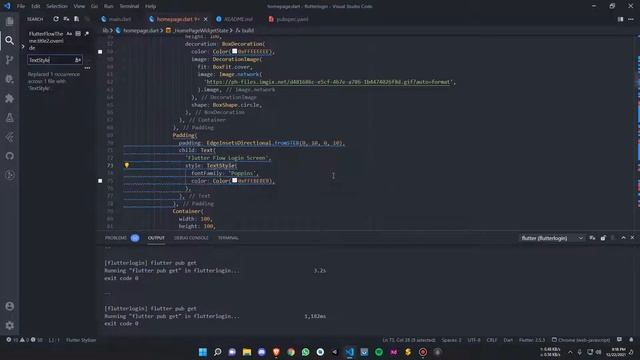Open Source Control view
Image resolution: width=640 pixels, height=360 pixels.
9,60
